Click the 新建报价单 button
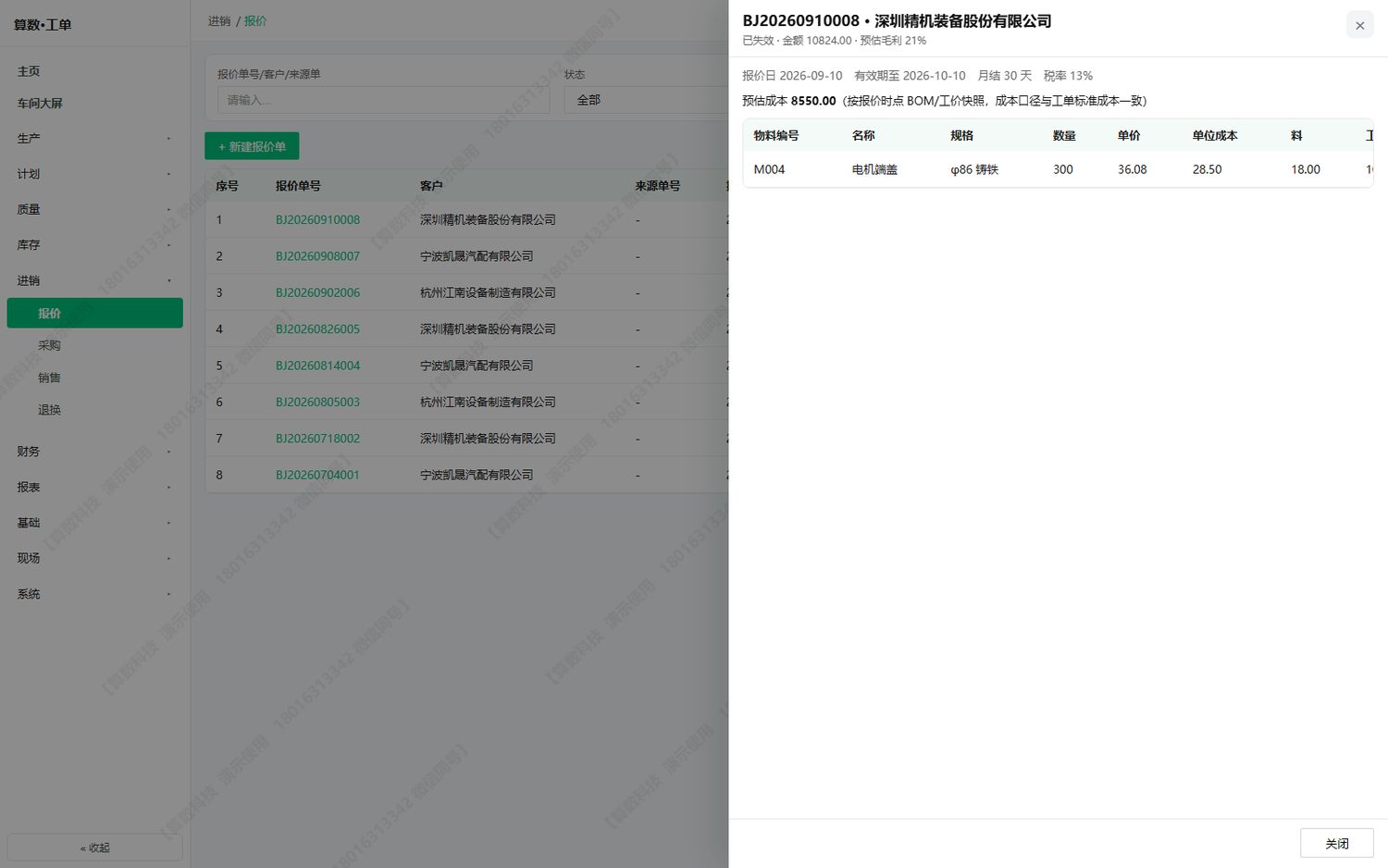The height and width of the screenshot is (868, 1388). pyautogui.click(x=252, y=146)
